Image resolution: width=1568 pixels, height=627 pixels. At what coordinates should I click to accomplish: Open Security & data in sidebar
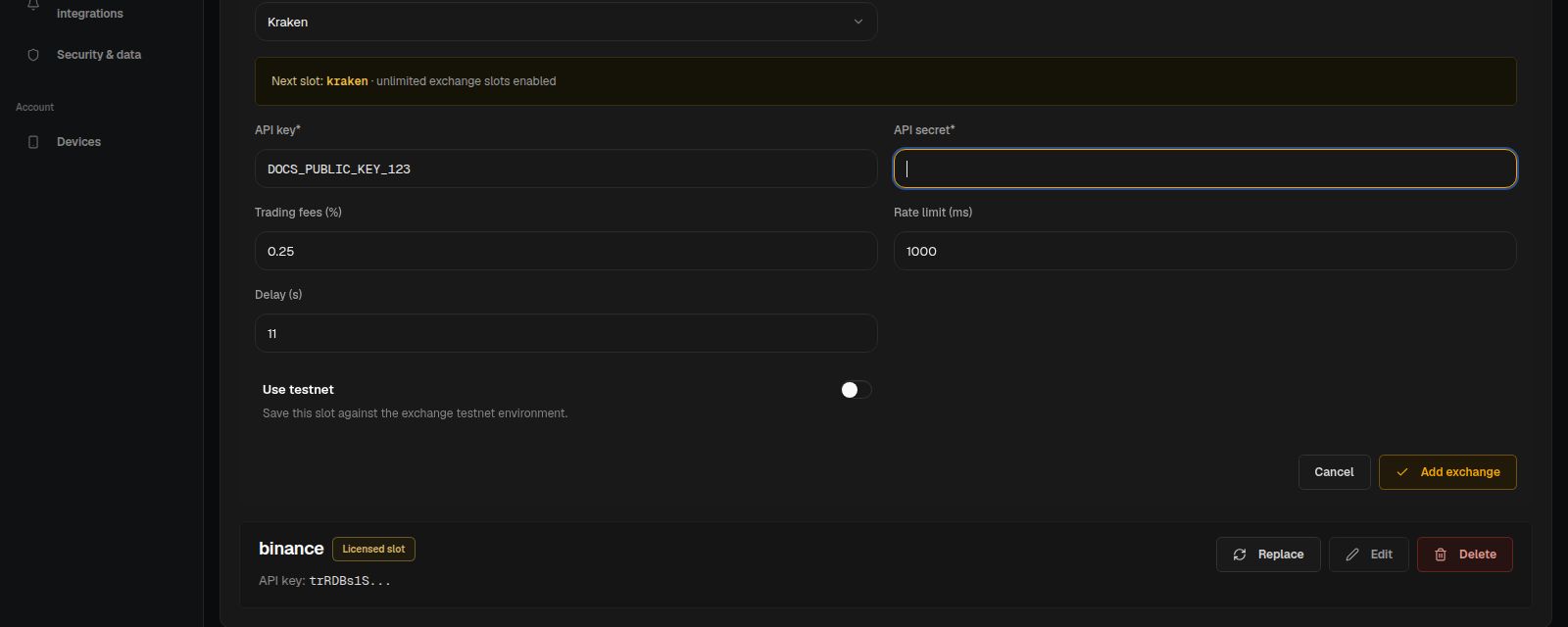pos(99,55)
